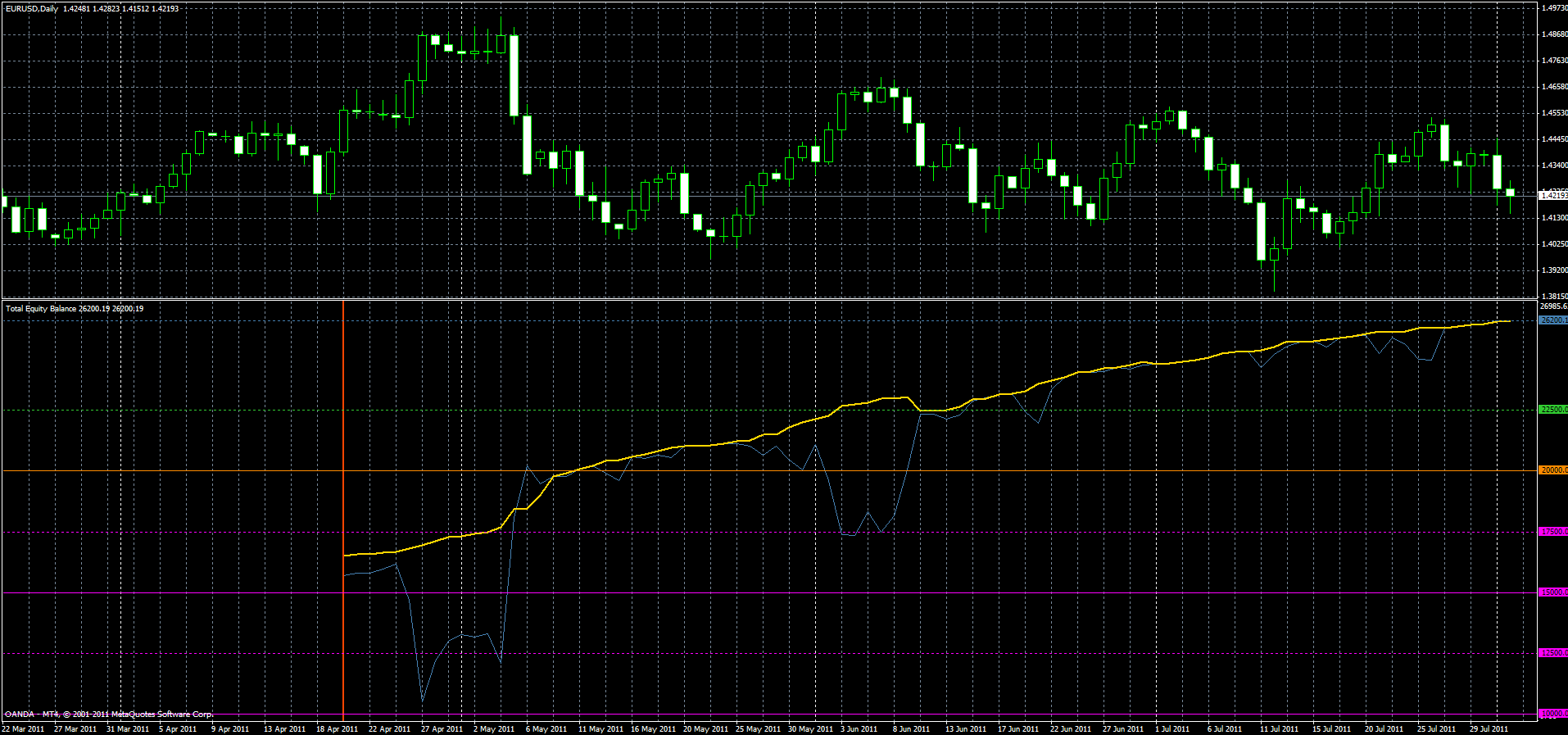Viewport: 1568px width, 735px height.
Task: Select the 22 Jun 2011 date label
Action: [x=1071, y=729]
